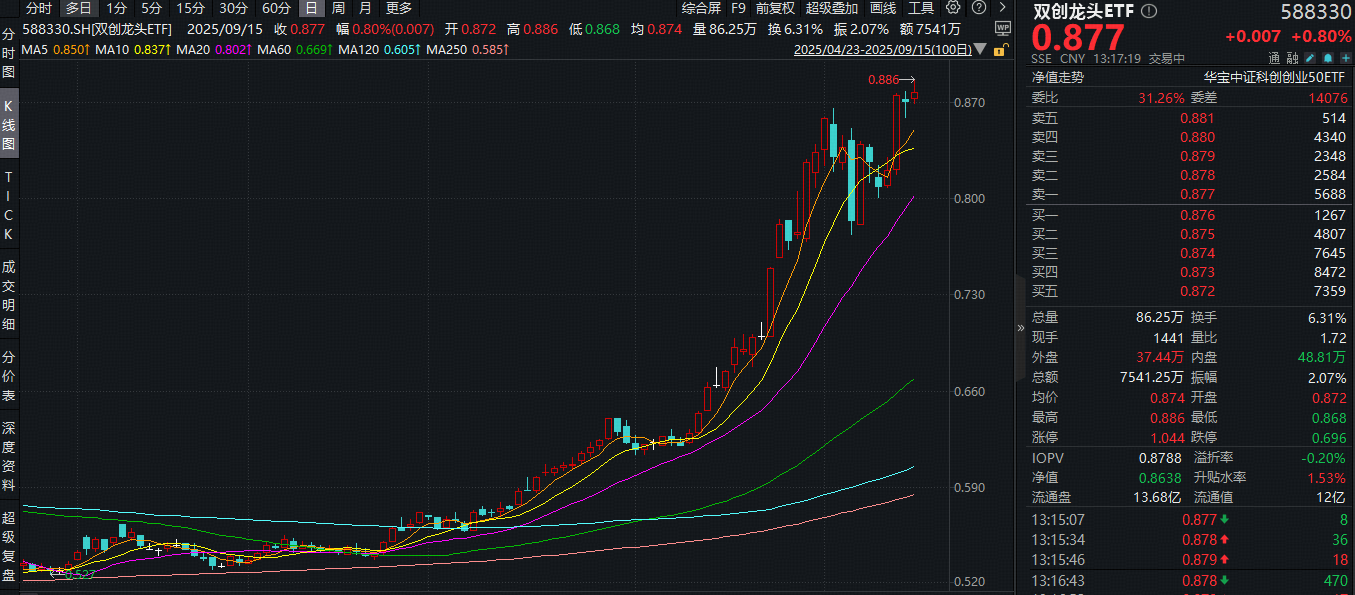Open the 工具 menu
This screenshot has width=1355, height=595.
[x=919, y=8]
